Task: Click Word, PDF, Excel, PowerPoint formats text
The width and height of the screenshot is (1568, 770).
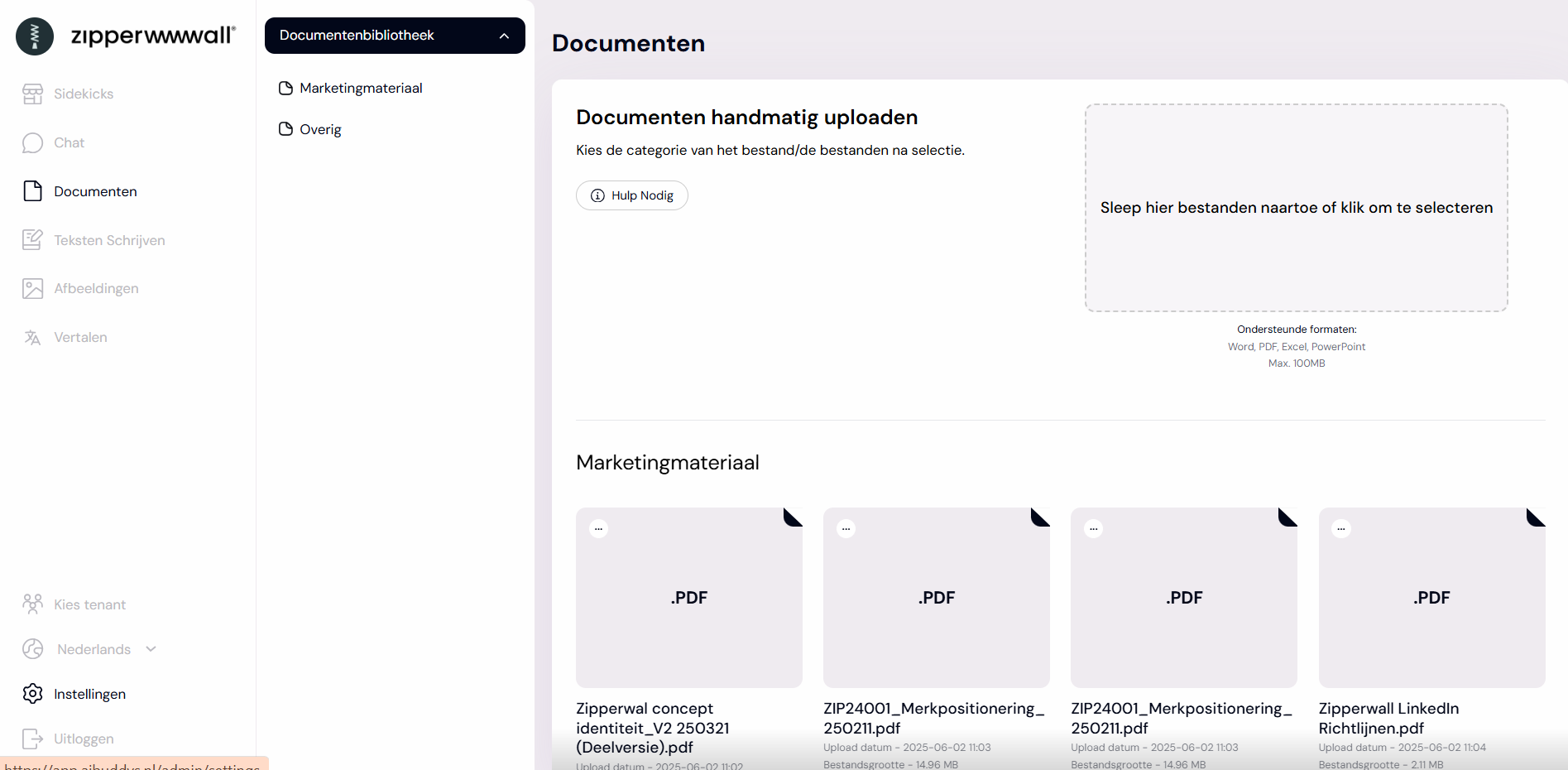Action: click(1296, 347)
